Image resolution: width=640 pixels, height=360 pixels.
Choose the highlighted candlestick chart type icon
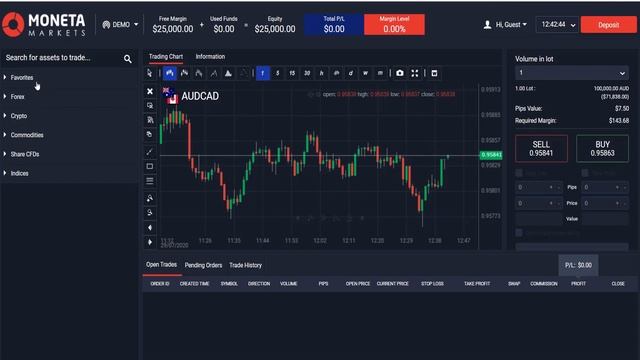[x=170, y=73]
